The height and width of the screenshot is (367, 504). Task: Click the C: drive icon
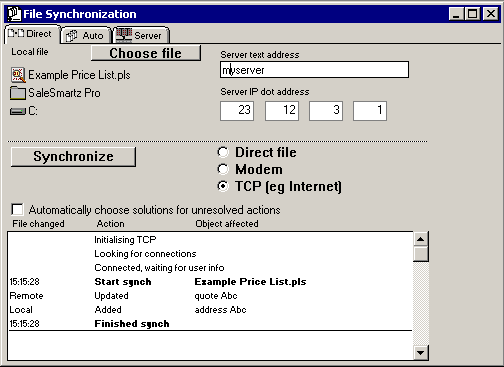click(x=18, y=111)
